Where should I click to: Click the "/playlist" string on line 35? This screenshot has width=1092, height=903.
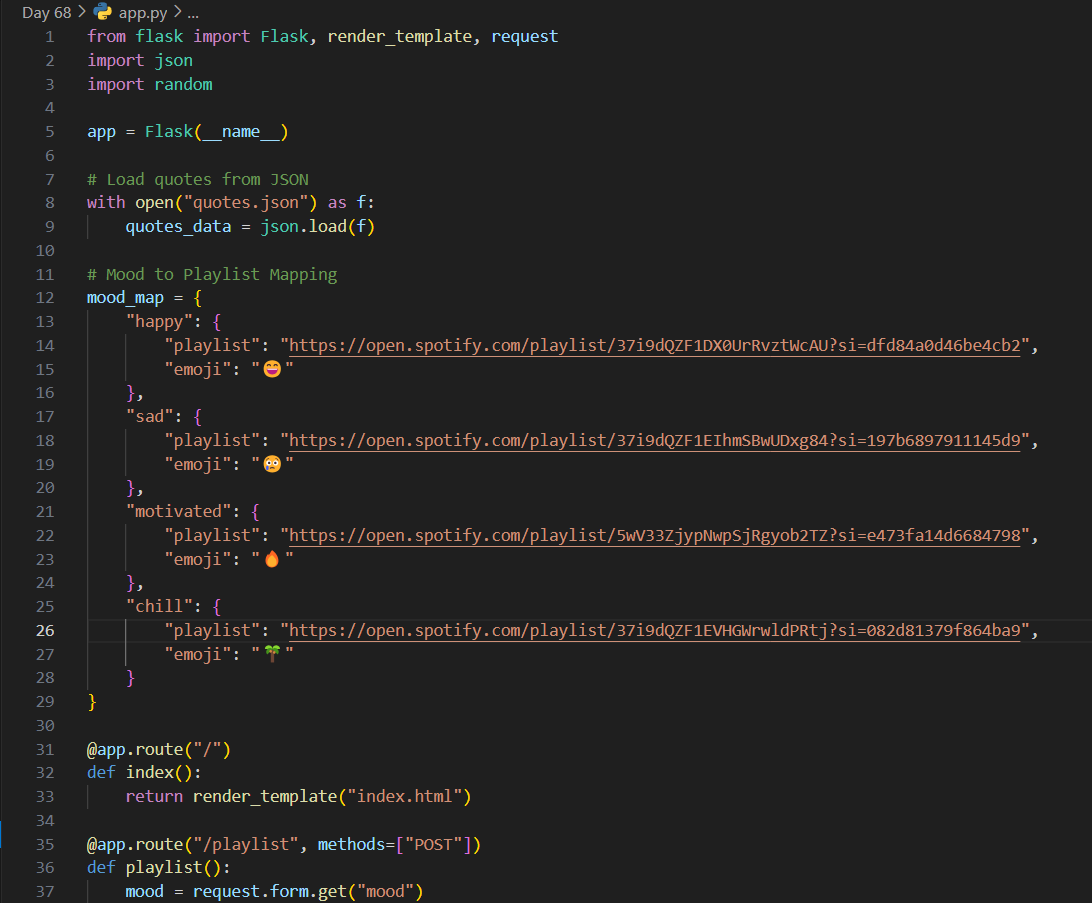[246, 845]
